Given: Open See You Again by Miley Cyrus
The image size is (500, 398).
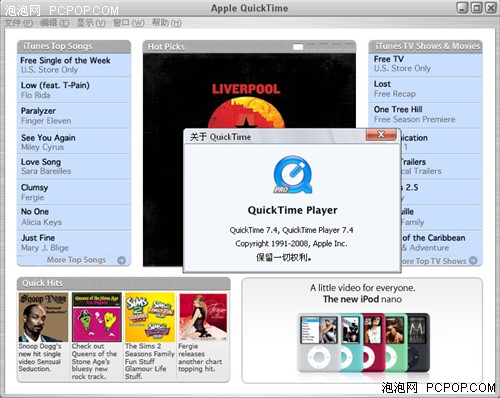Looking at the screenshot, I should tap(74, 142).
